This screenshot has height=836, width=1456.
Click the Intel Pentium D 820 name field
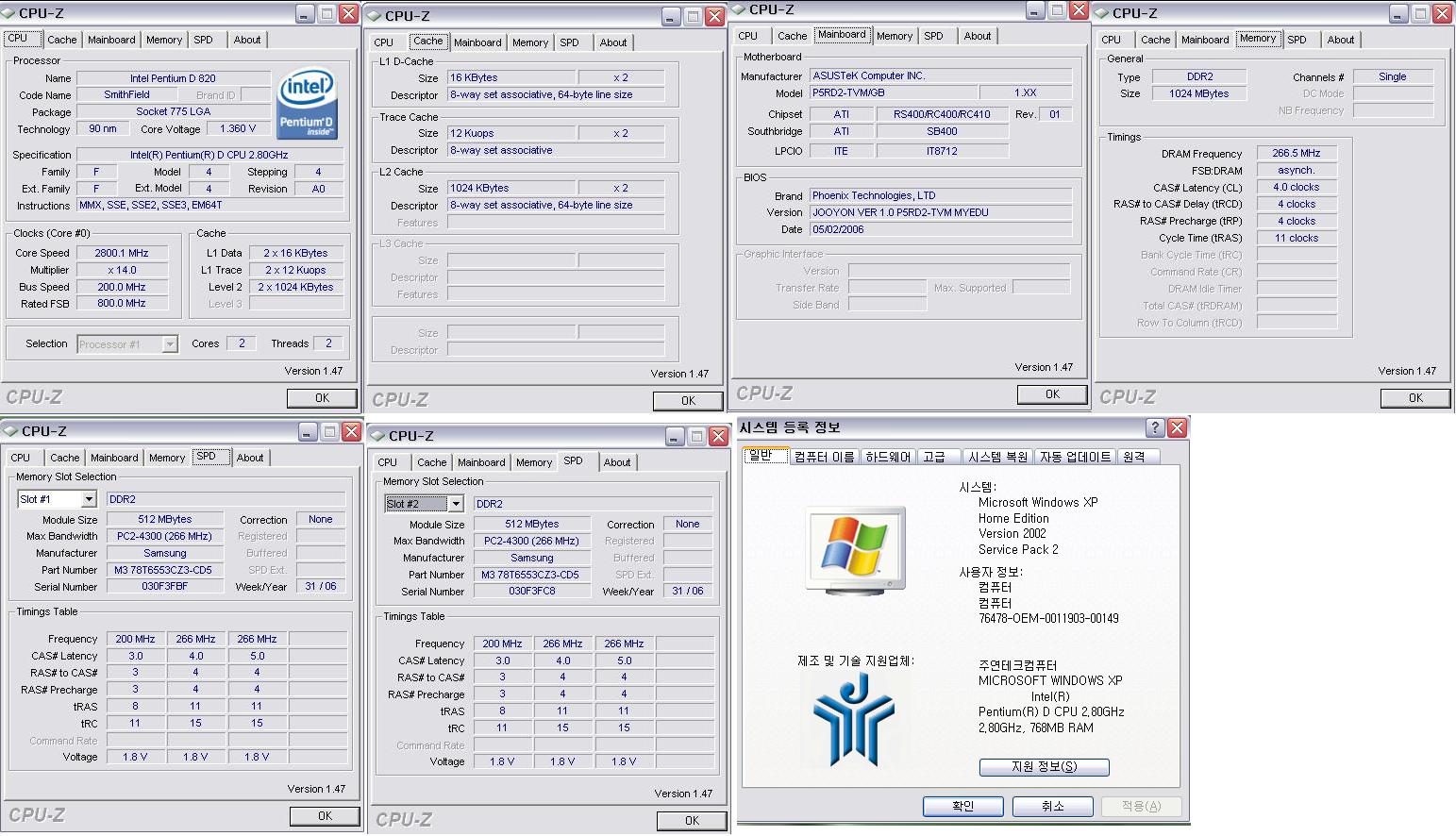(173, 78)
